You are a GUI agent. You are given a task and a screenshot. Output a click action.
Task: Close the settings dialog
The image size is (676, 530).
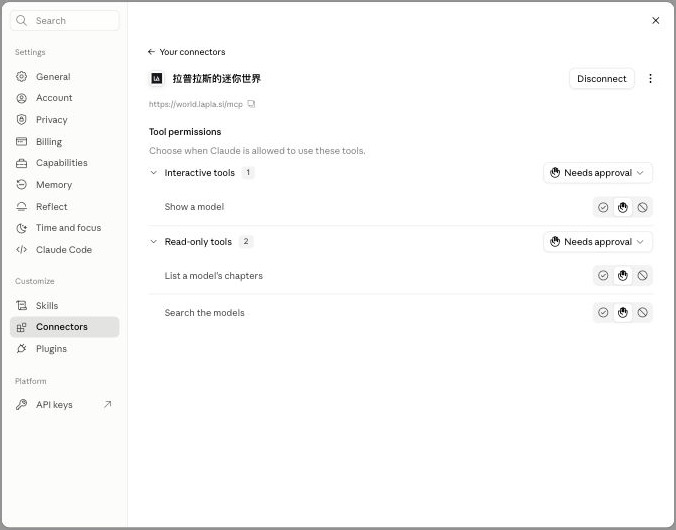click(655, 20)
